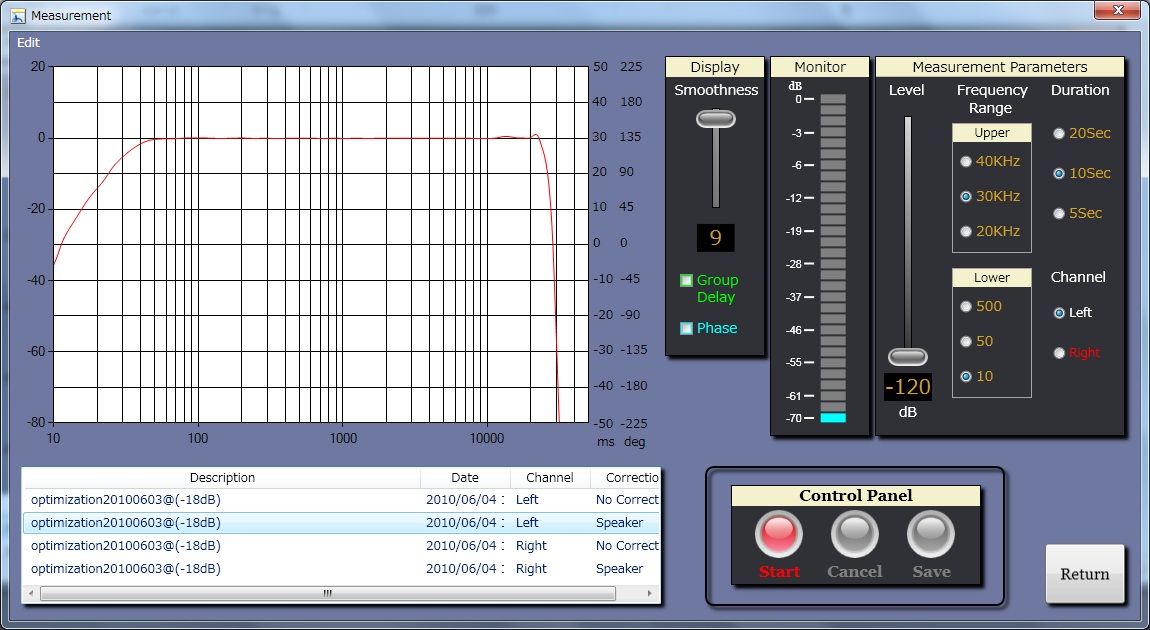Select the Right channel

coord(1059,352)
